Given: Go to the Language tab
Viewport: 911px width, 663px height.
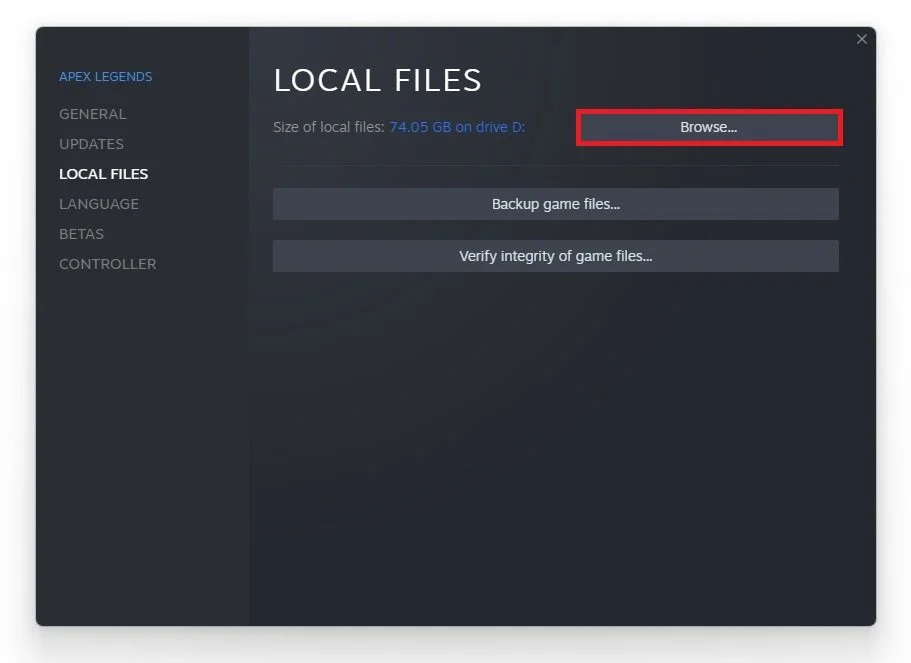Looking at the screenshot, I should [x=99, y=204].
